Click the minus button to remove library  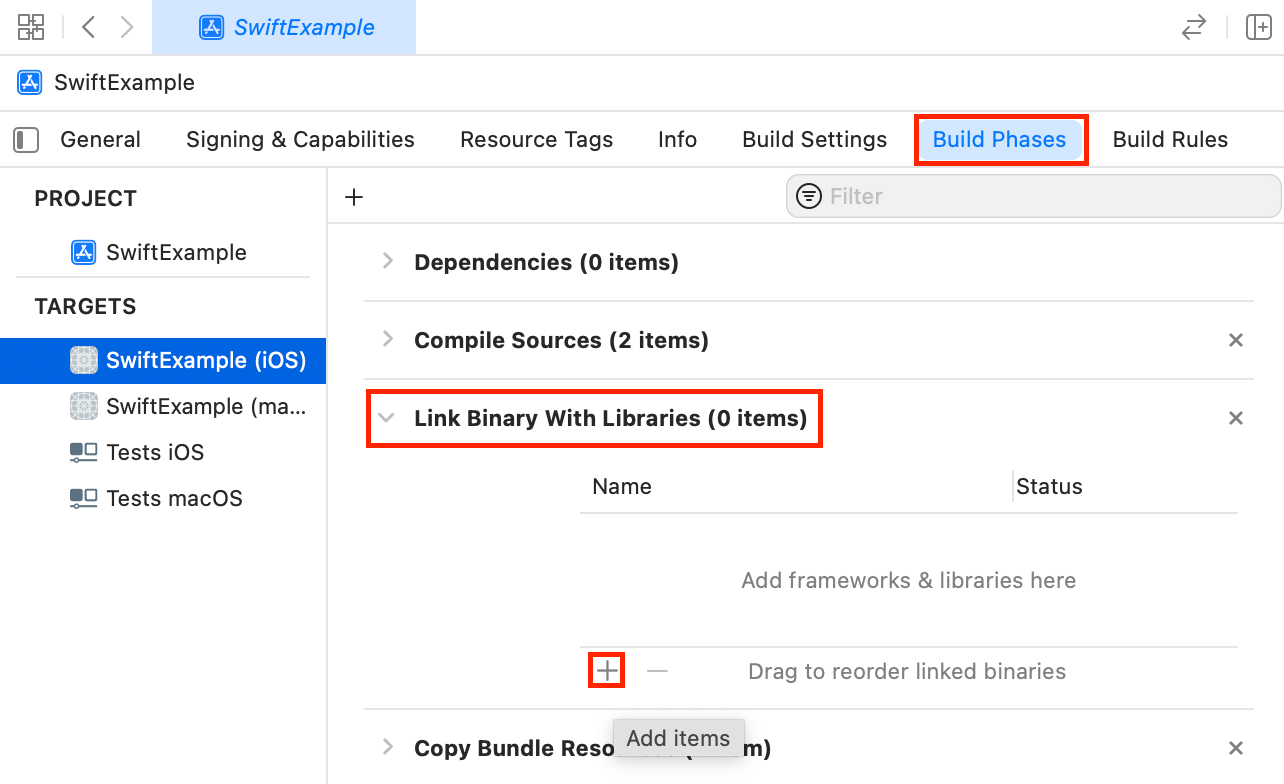point(657,671)
